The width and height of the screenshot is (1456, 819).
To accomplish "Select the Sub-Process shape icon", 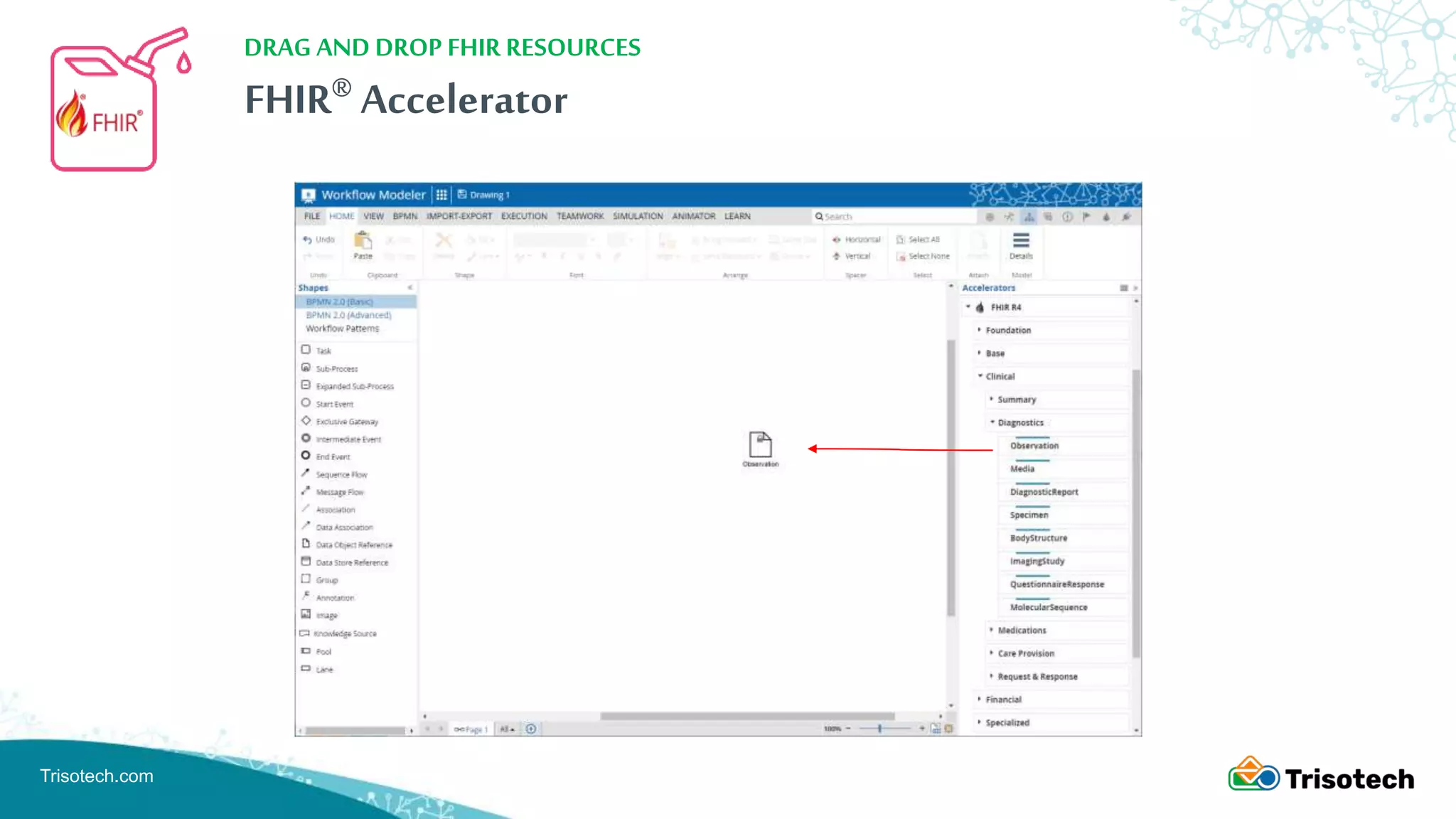I will [x=306, y=368].
